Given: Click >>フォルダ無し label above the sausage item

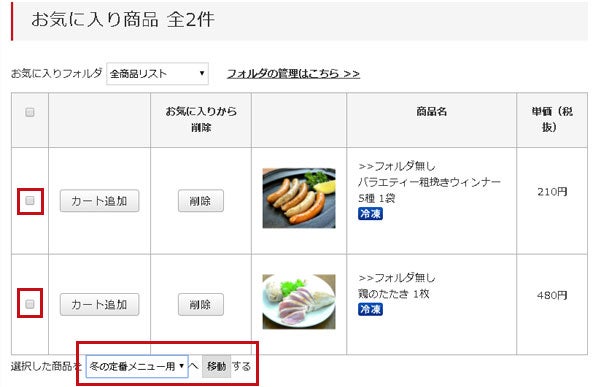Looking at the screenshot, I should tap(397, 166).
